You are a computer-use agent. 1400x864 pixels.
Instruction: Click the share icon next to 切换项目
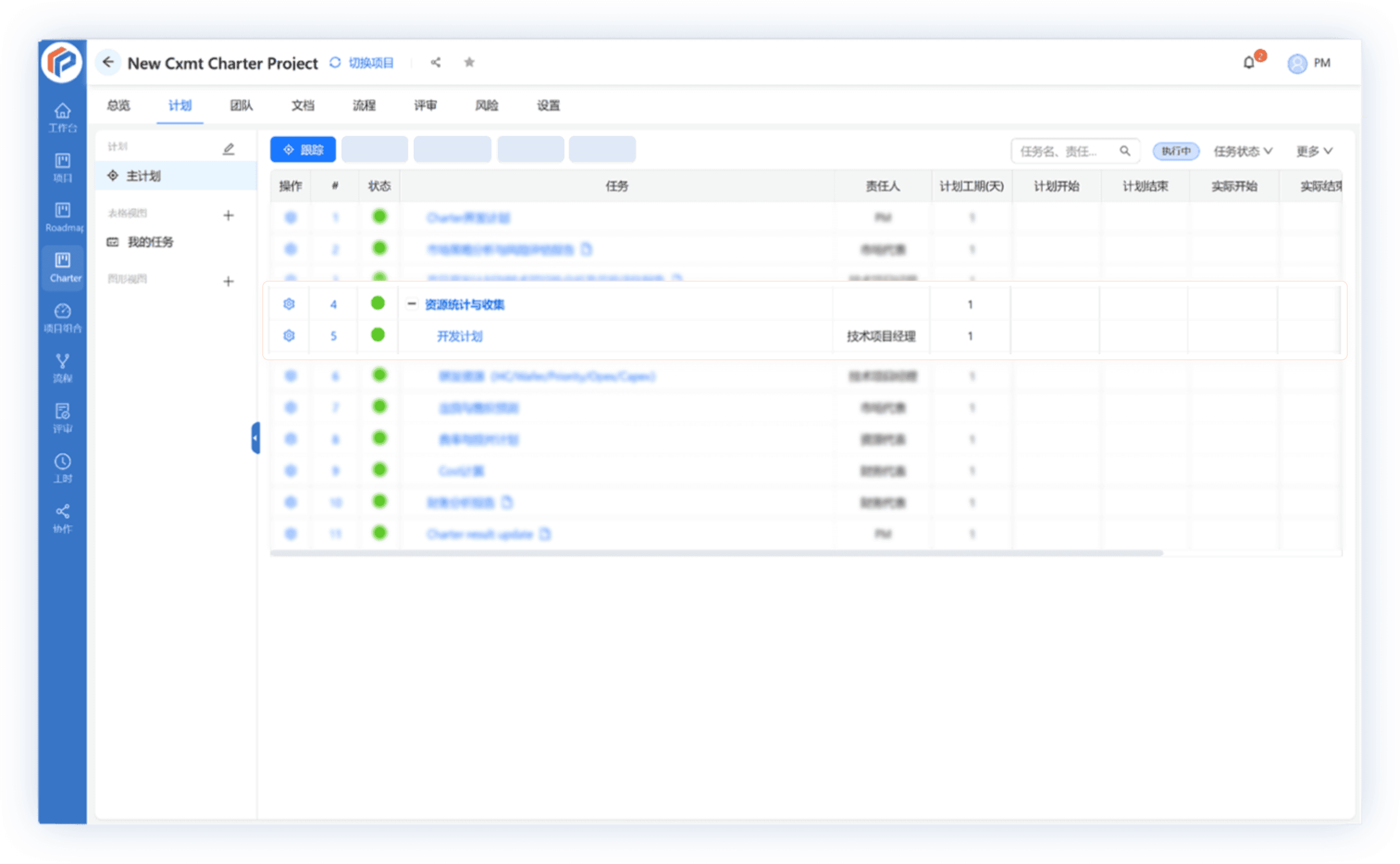[435, 62]
